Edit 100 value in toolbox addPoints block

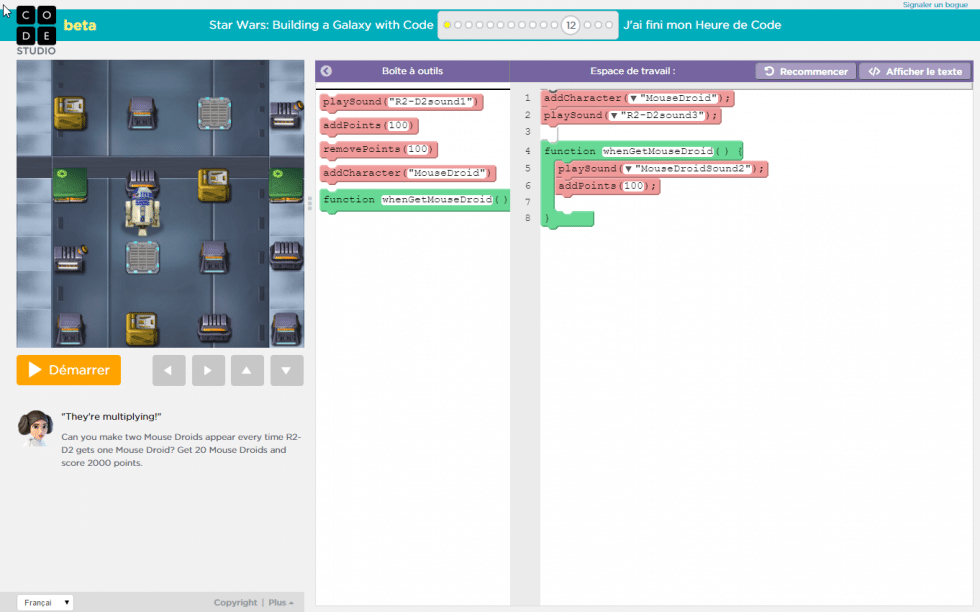398,126
